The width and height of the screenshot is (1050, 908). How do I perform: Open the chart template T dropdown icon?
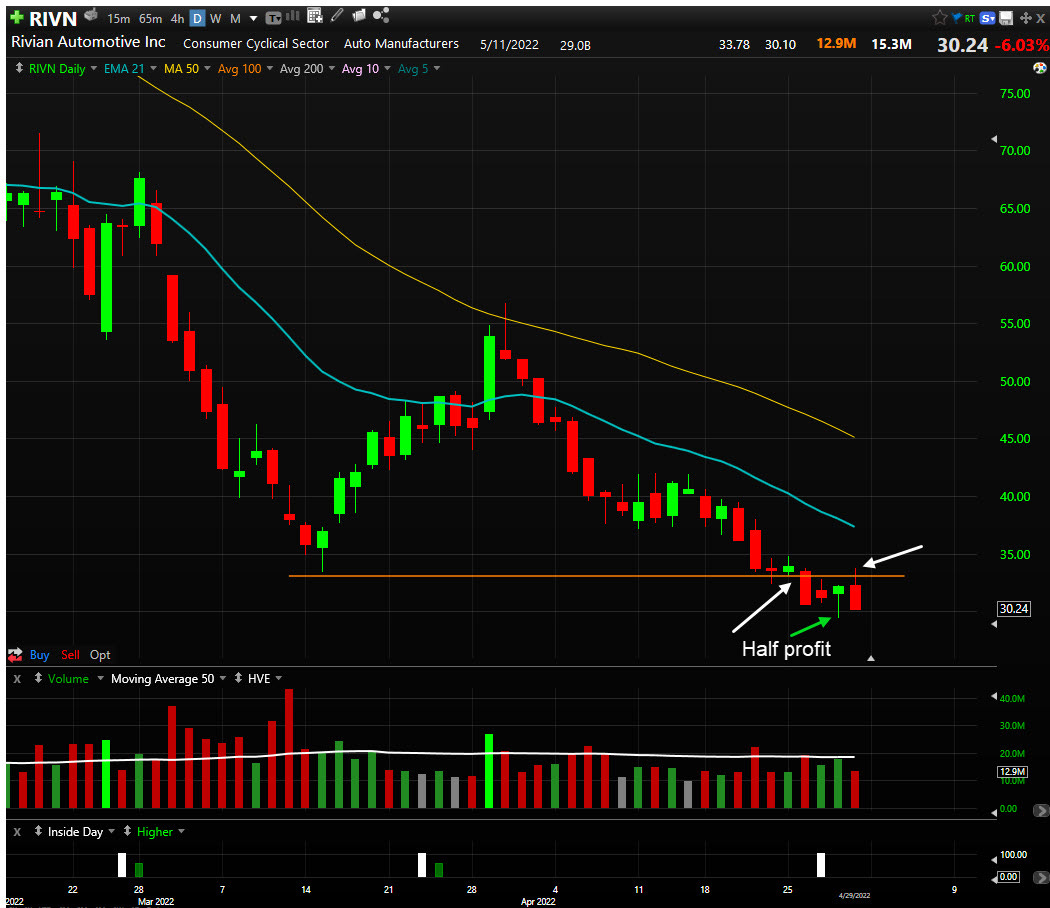[x=273, y=18]
